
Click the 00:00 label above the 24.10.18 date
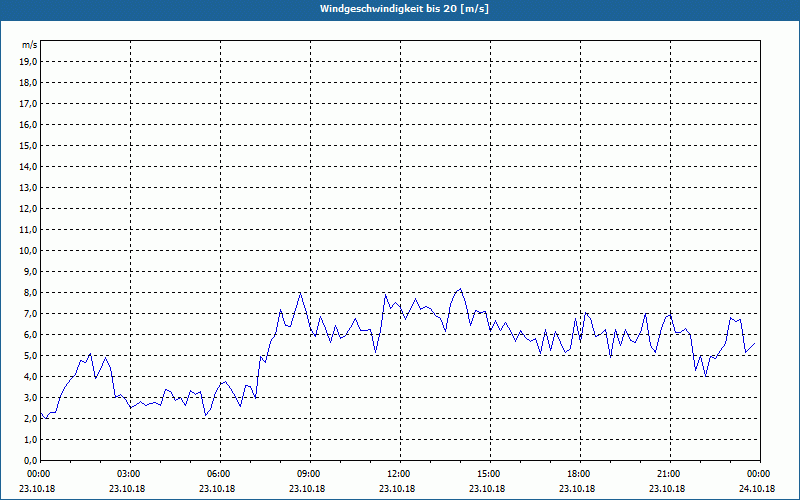pyautogui.click(x=760, y=474)
